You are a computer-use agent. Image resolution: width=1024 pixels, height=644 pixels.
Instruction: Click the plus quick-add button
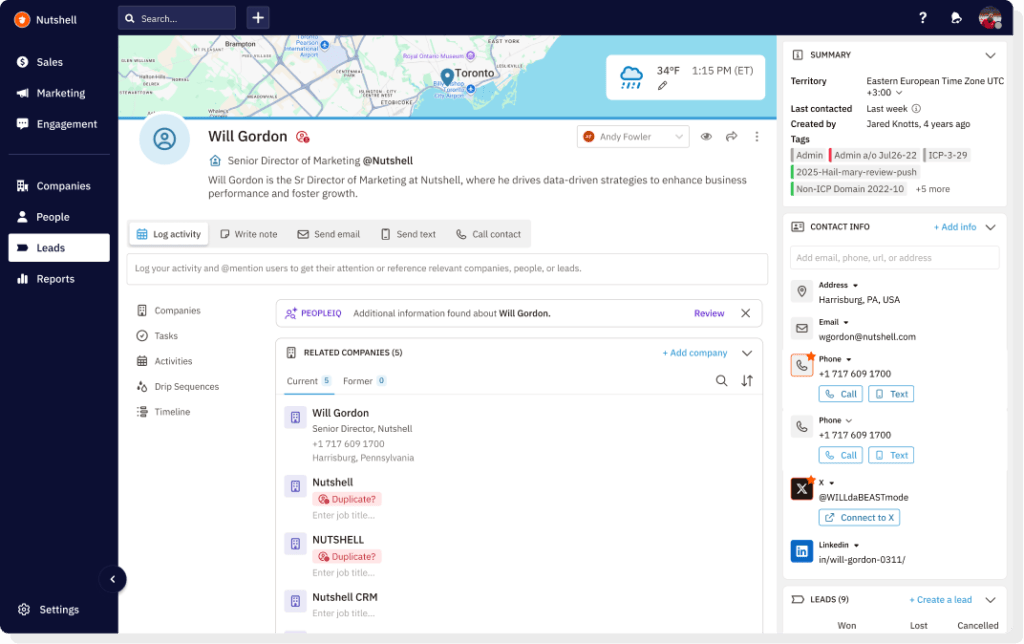click(x=258, y=18)
